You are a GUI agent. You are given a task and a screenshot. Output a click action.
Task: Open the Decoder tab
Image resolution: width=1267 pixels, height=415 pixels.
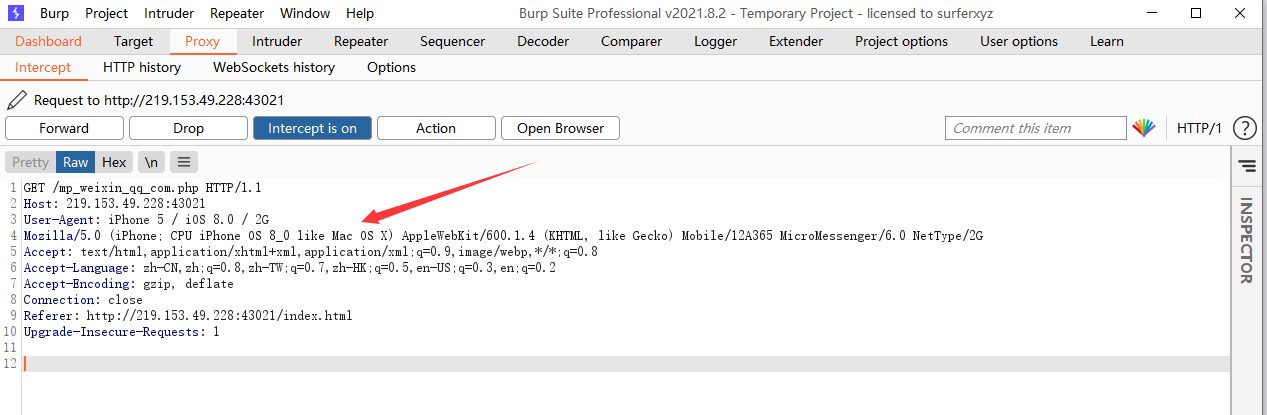tap(543, 41)
